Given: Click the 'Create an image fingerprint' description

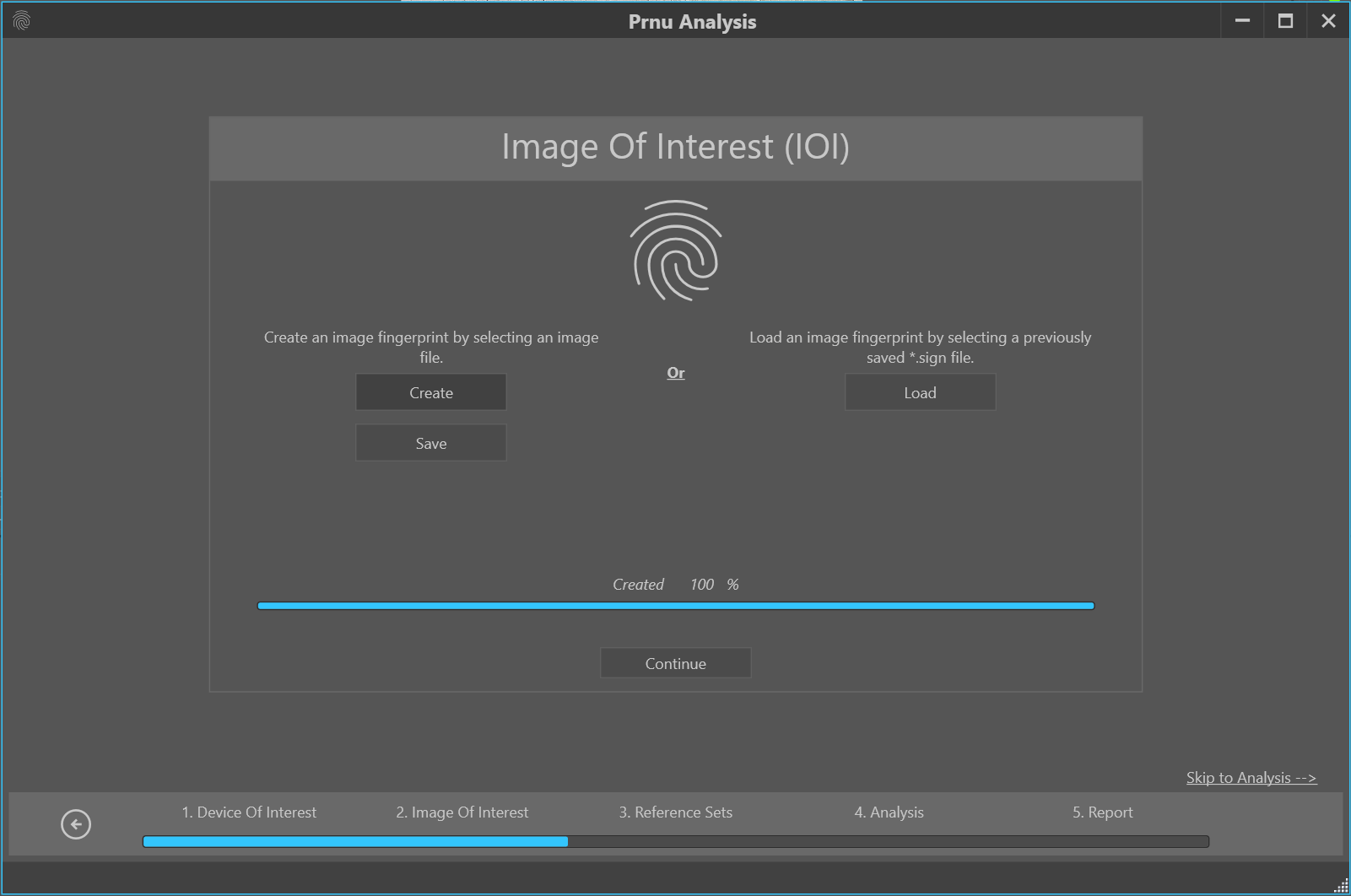Looking at the screenshot, I should (x=431, y=347).
